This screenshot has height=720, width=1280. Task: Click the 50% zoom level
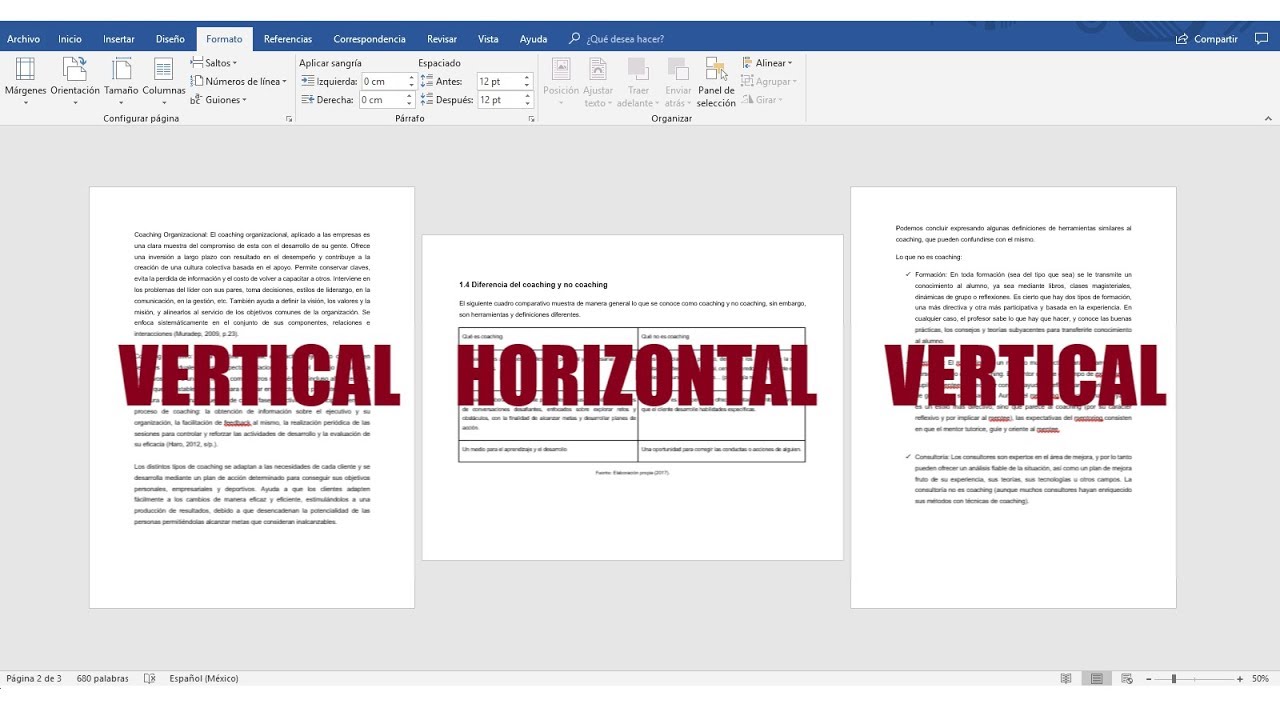(x=1260, y=678)
